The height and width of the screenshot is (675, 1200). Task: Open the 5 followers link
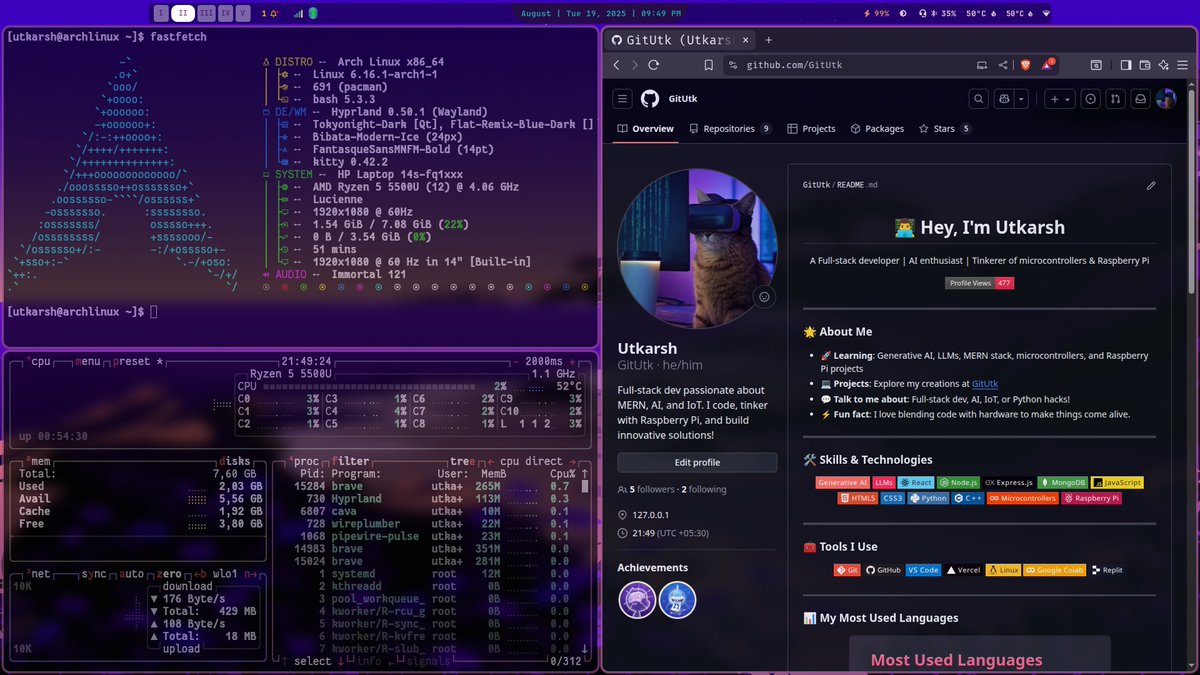pos(654,490)
